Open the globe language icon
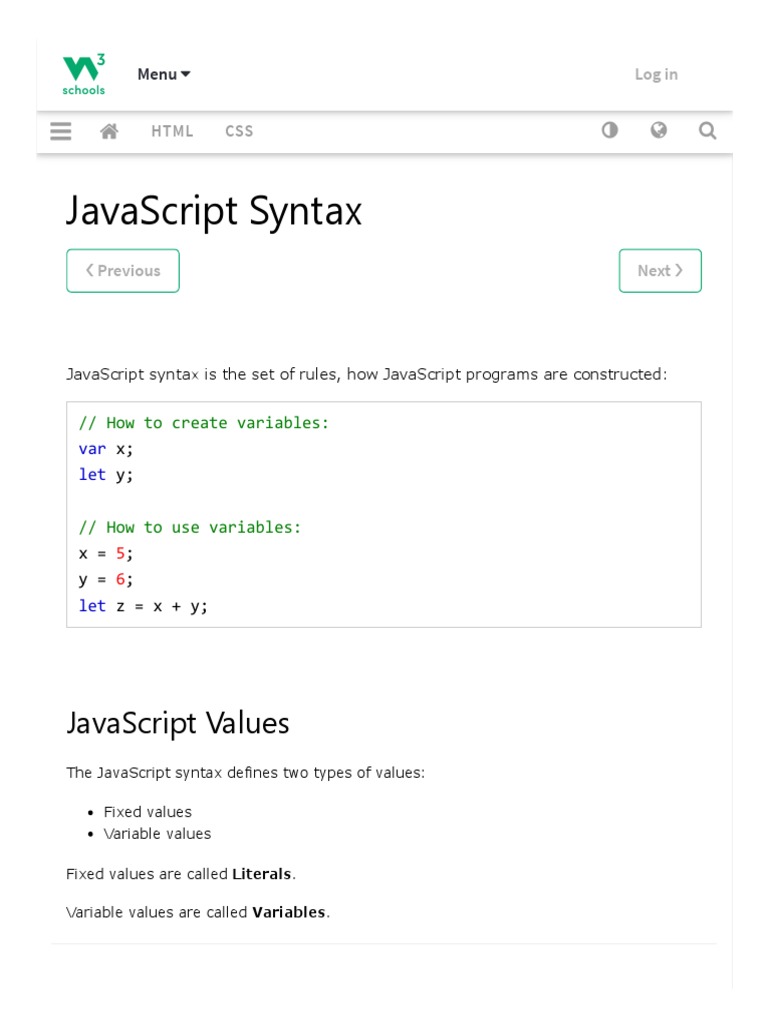 [x=658, y=130]
